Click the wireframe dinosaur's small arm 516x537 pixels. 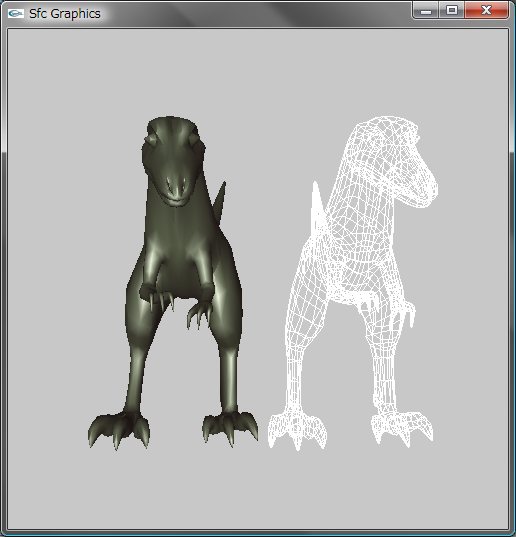coord(409,312)
